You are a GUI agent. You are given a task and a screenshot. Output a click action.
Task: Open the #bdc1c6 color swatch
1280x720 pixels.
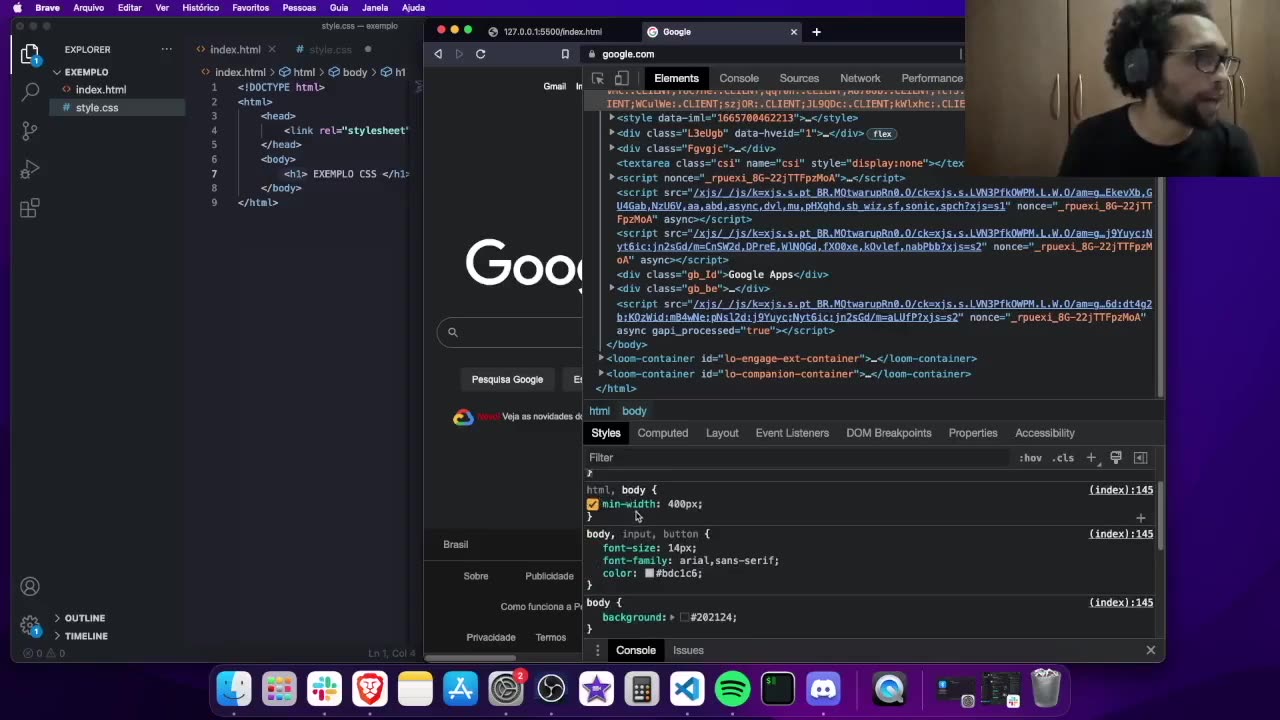click(x=649, y=574)
